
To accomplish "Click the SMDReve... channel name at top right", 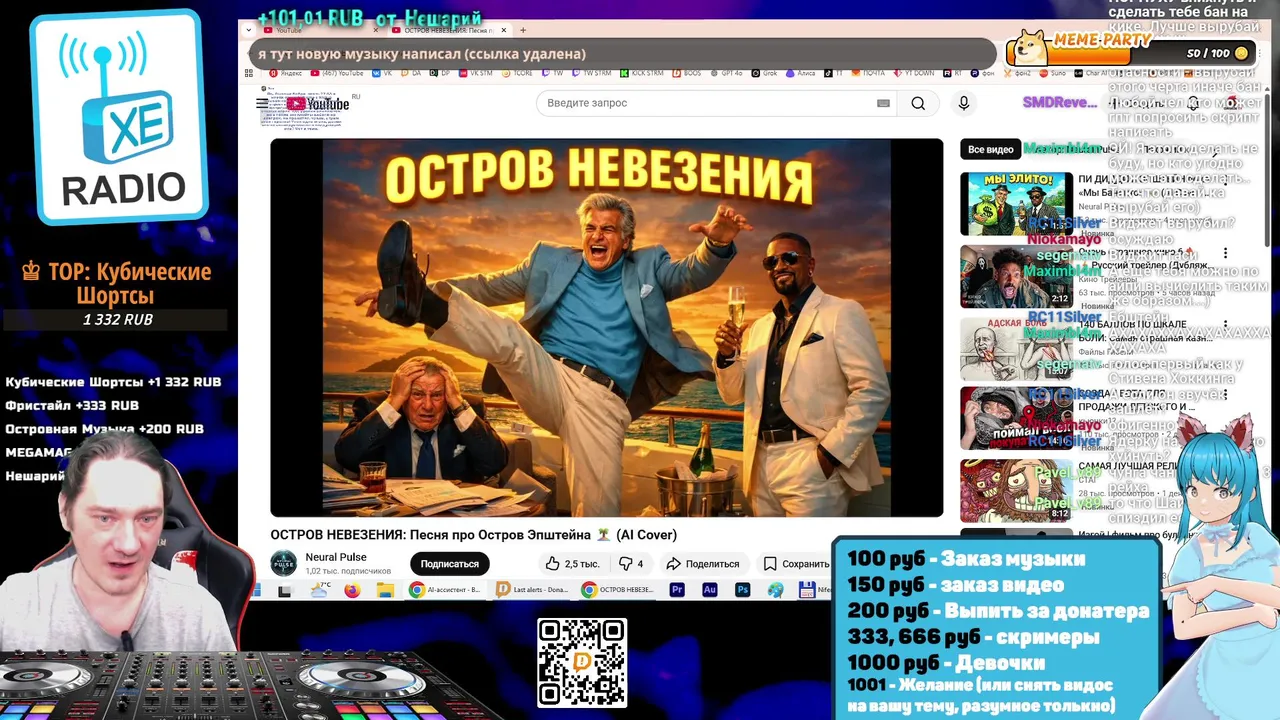I will pyautogui.click(x=1059, y=103).
